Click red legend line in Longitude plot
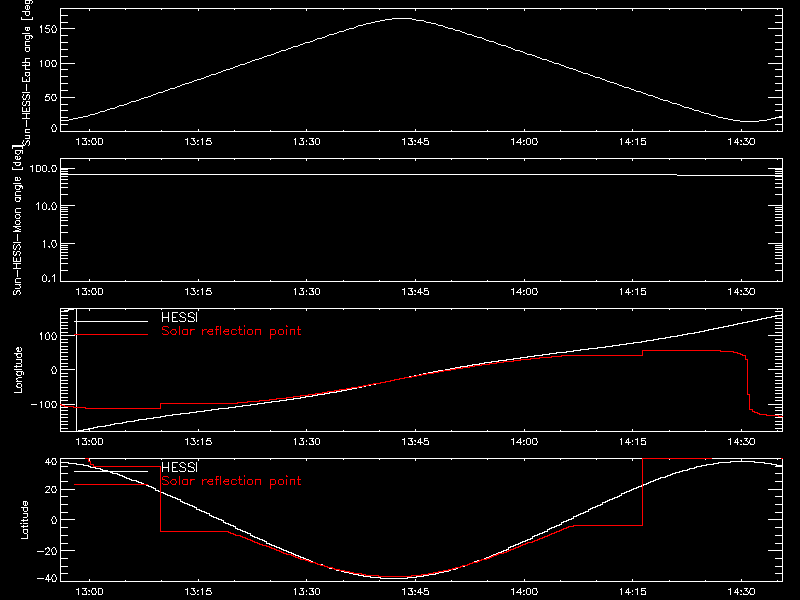 tap(111, 335)
